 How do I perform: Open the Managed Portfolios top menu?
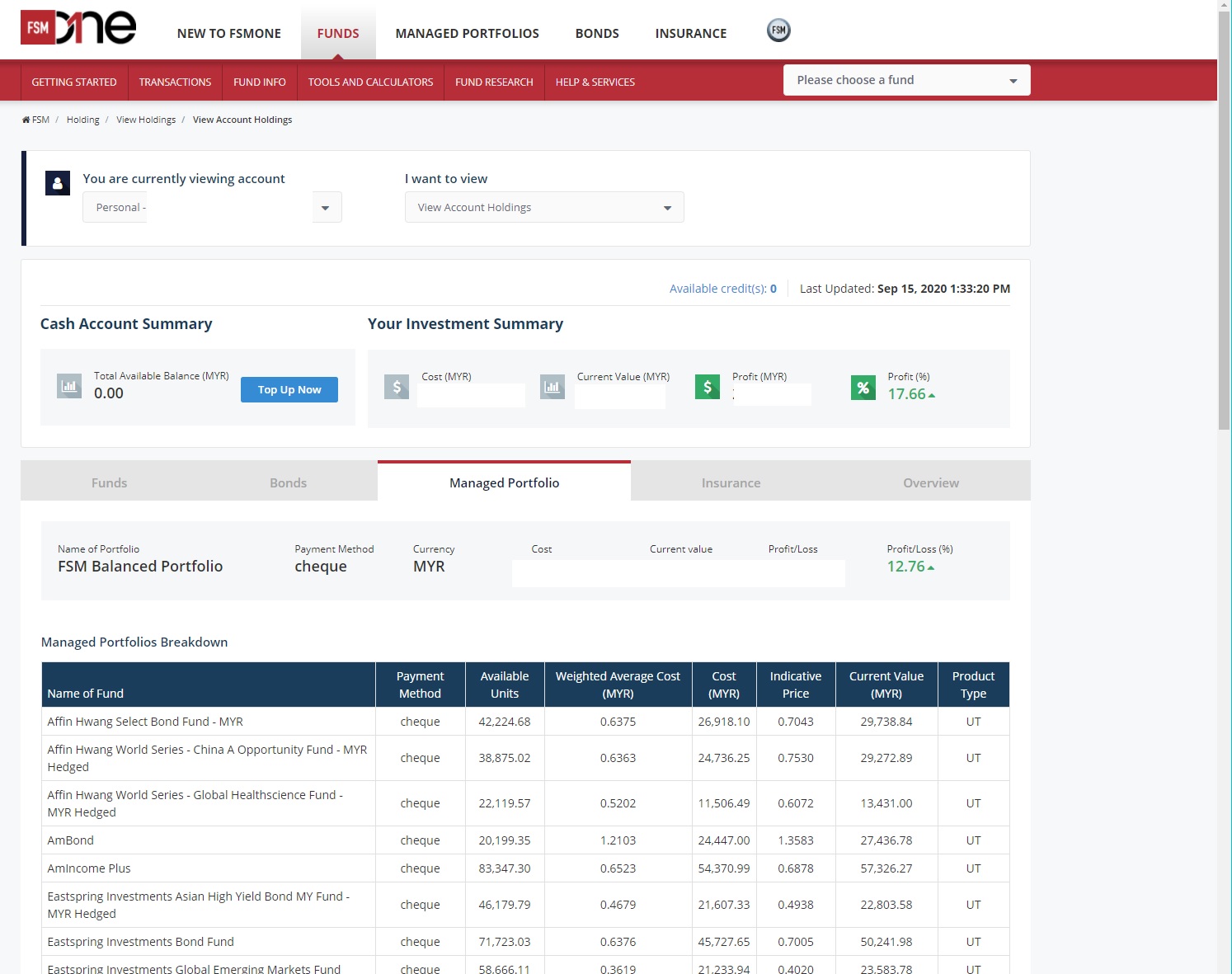[x=468, y=33]
